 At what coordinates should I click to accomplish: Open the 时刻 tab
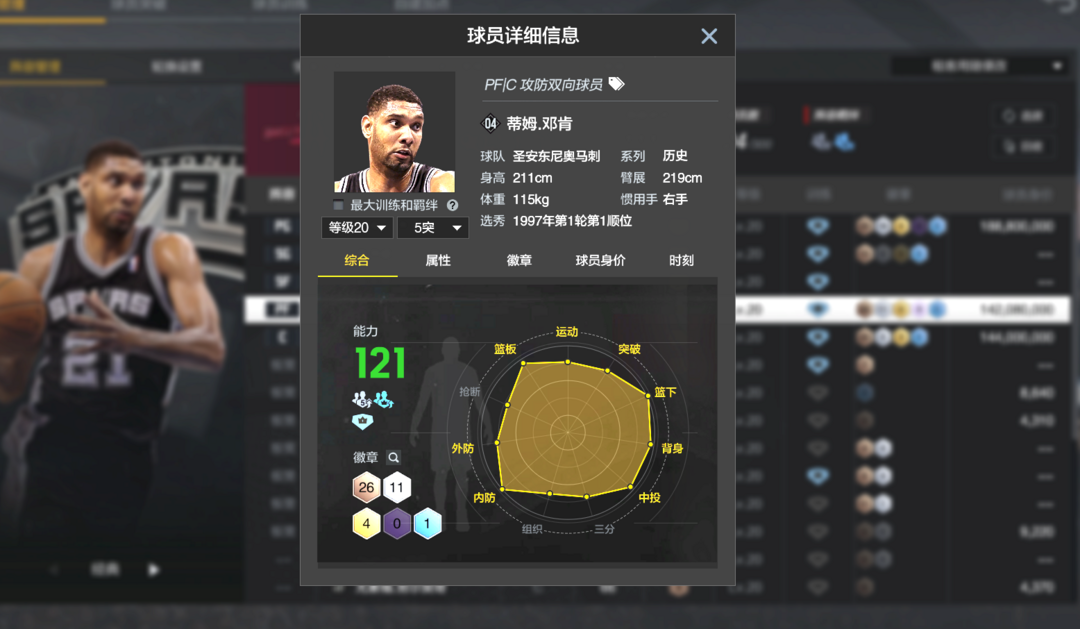(681, 260)
